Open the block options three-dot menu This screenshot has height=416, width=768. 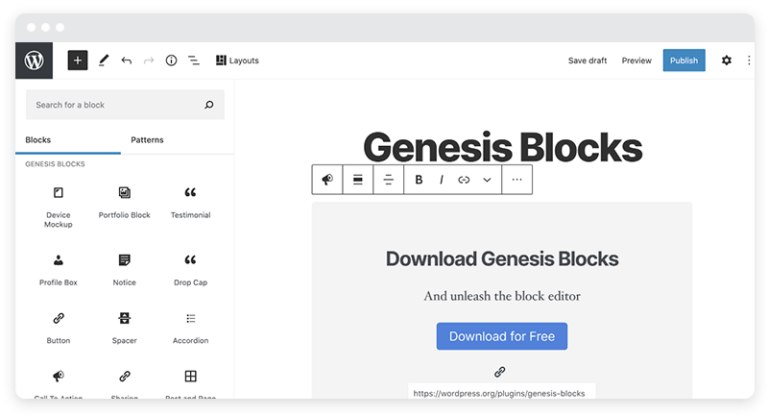tap(517, 180)
